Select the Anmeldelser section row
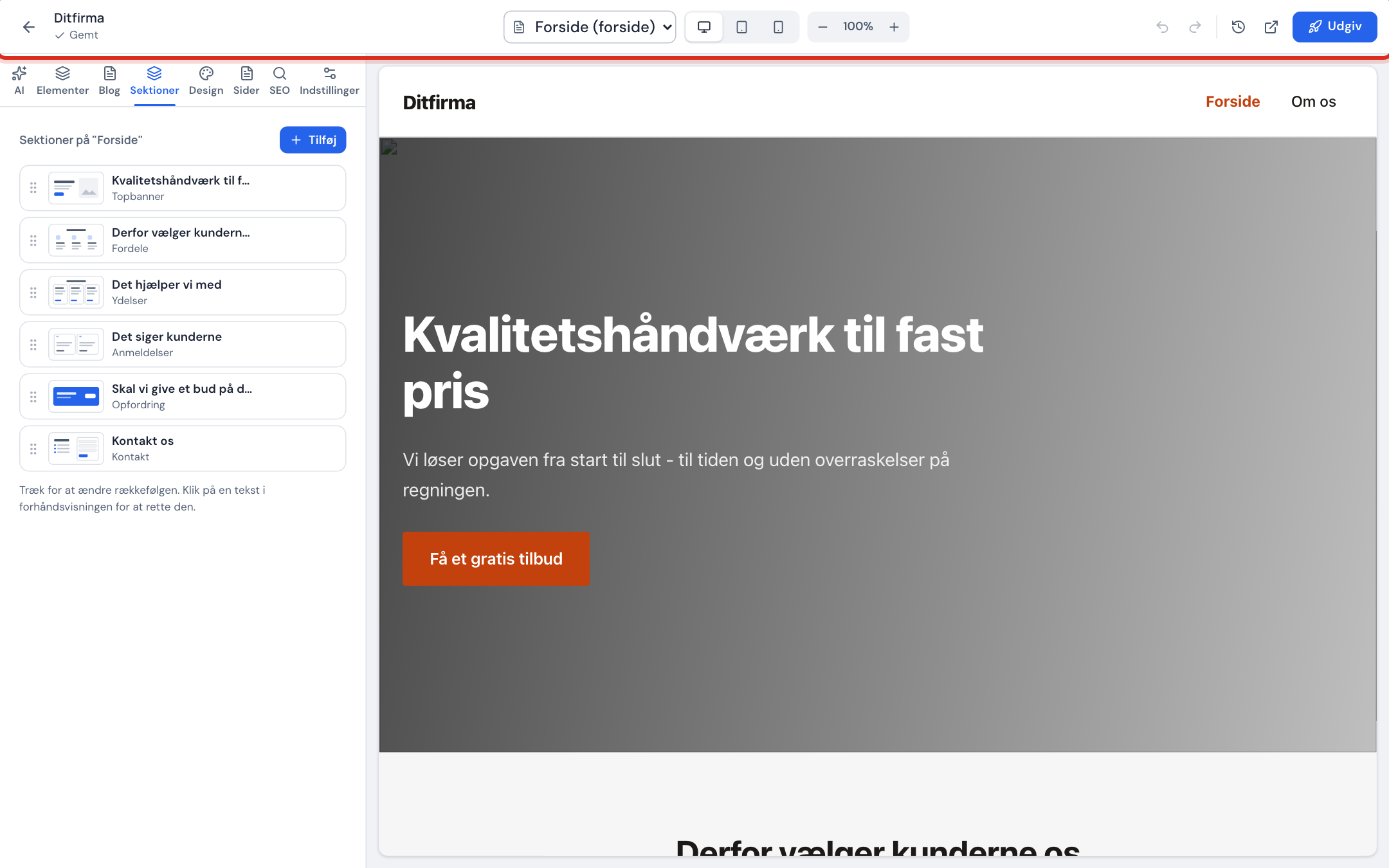 183,344
